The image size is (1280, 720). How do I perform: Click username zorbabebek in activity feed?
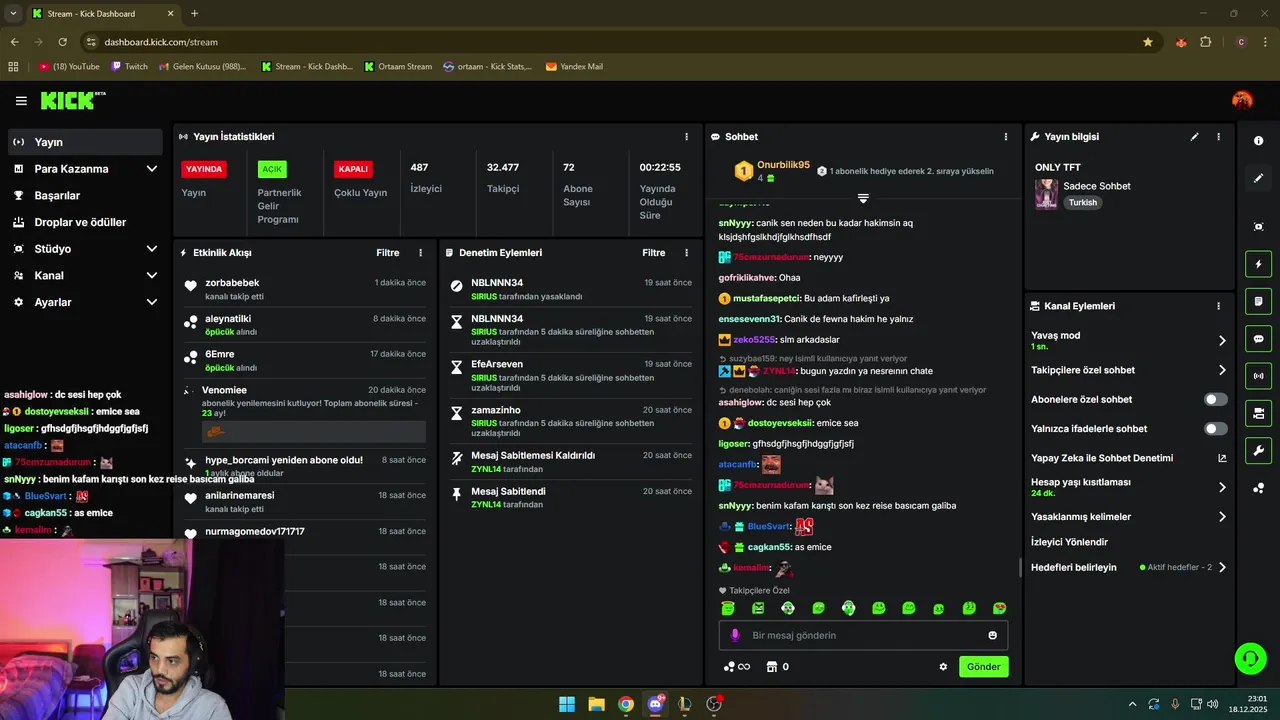232,283
